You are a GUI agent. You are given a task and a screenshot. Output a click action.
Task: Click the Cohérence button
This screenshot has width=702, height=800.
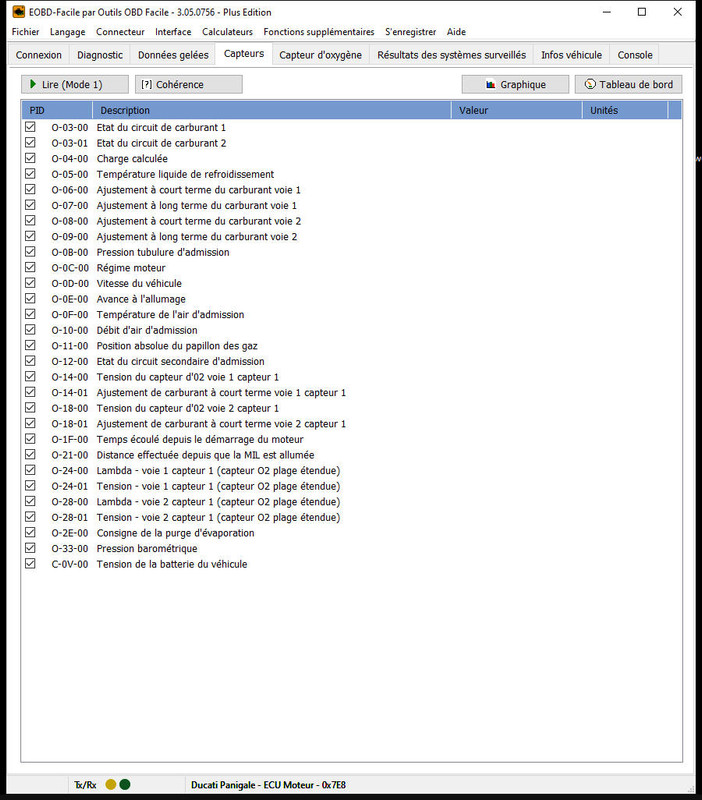pyautogui.click(x=188, y=84)
